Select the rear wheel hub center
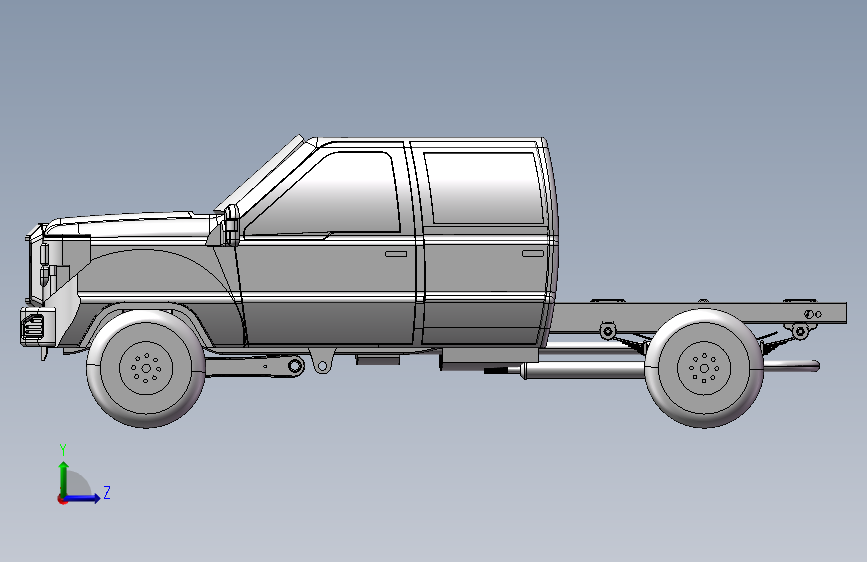The height and width of the screenshot is (562, 867). pos(704,368)
